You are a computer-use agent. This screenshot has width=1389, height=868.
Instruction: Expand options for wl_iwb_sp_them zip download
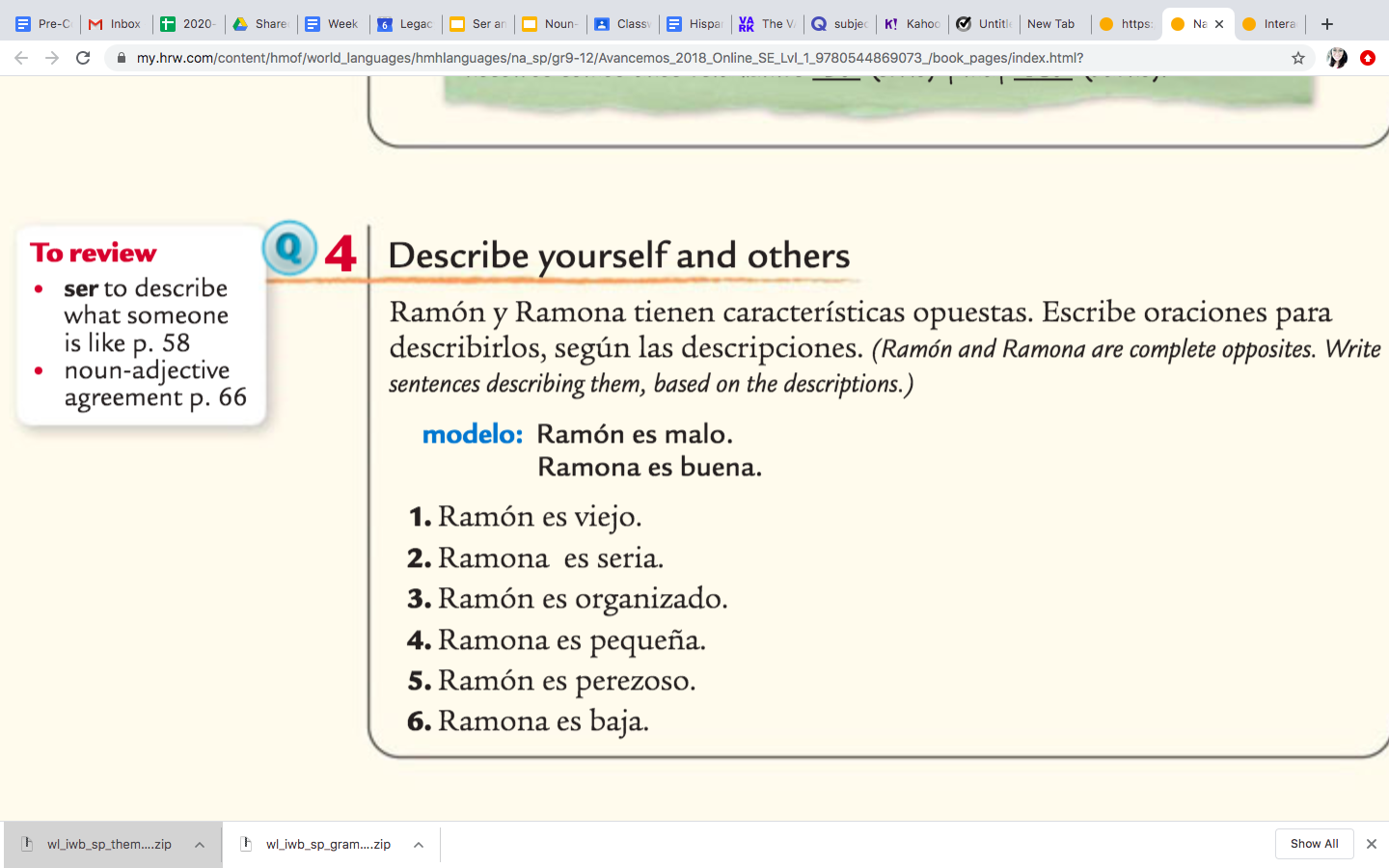click(200, 845)
